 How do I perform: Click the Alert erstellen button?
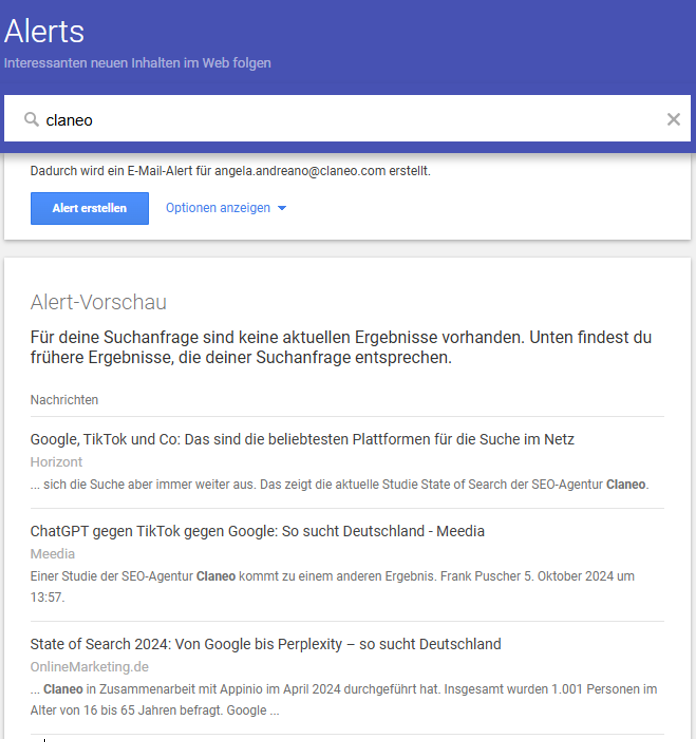point(90,208)
